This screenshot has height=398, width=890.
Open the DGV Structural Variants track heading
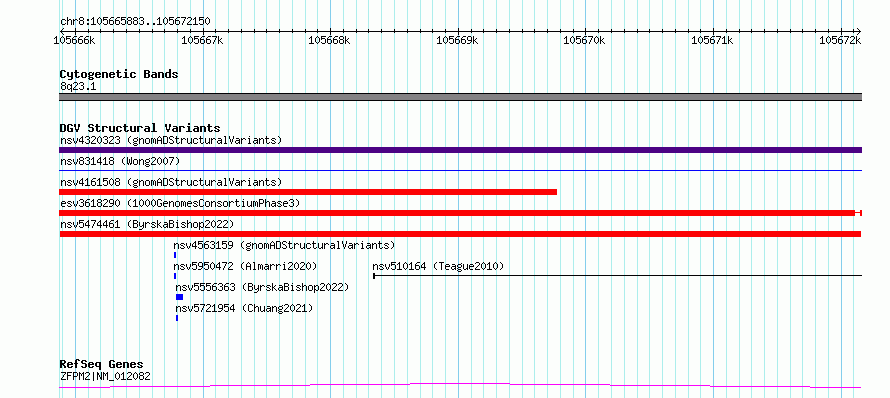click(x=140, y=128)
